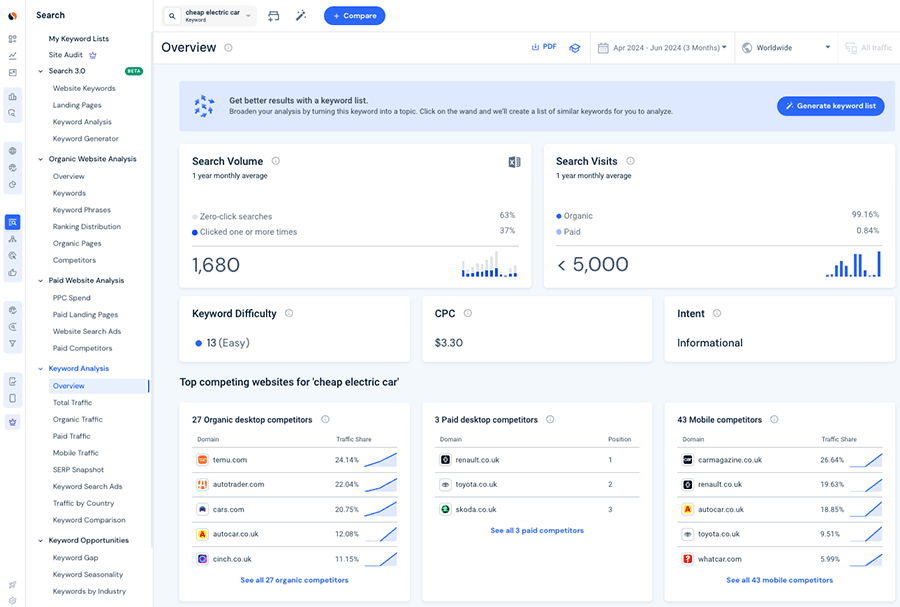Open My Keyword Lists
This screenshot has width=900, height=607.
[79, 38]
